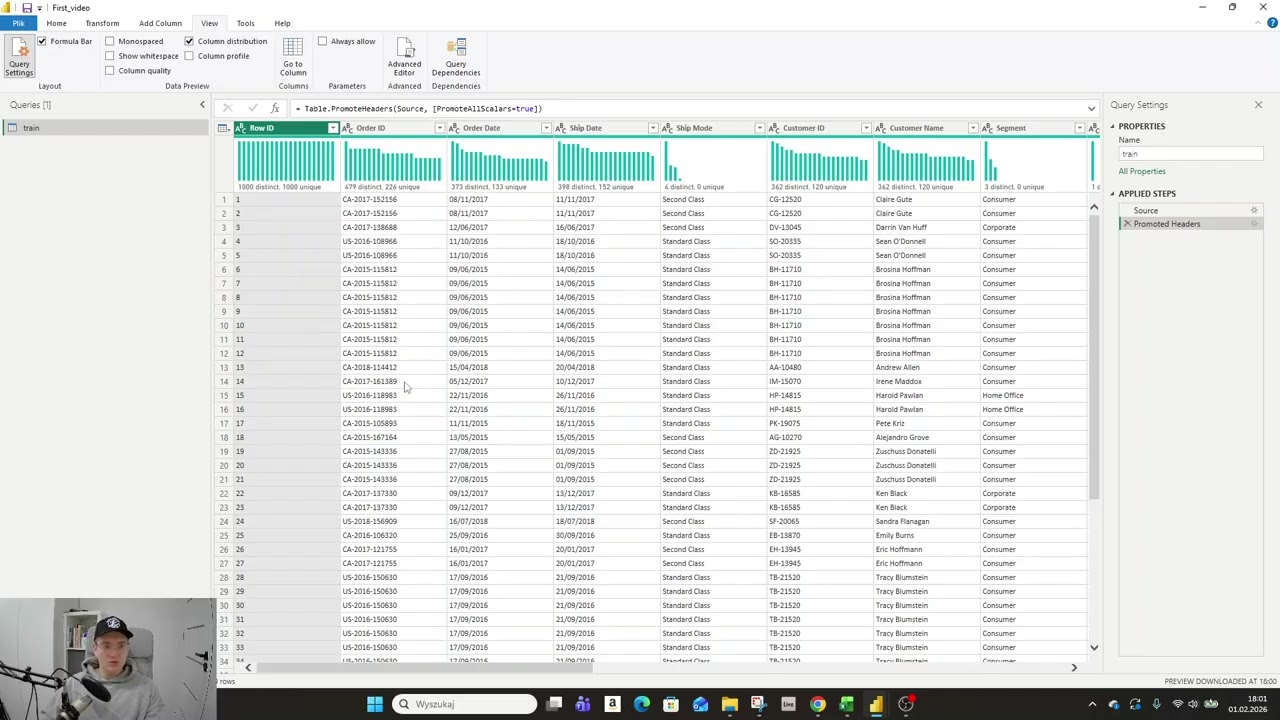Collapse the APPLIED STEPS section
The height and width of the screenshot is (720, 1280).
pyautogui.click(x=1112, y=194)
